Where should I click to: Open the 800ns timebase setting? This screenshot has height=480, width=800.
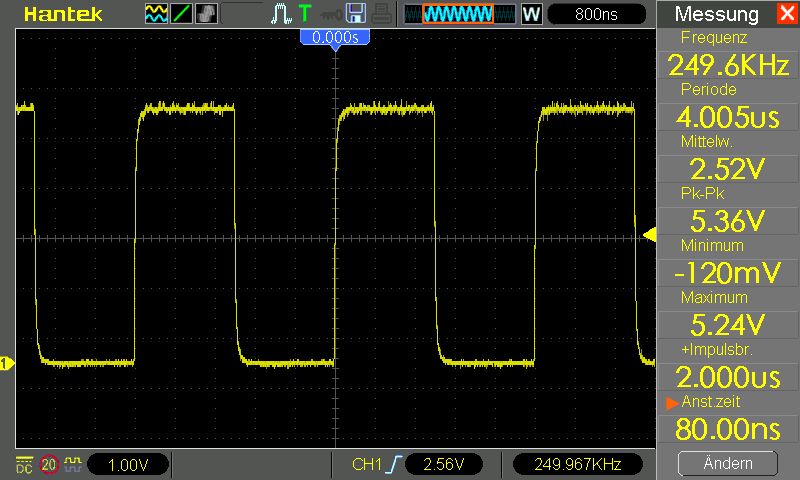[x=597, y=14]
